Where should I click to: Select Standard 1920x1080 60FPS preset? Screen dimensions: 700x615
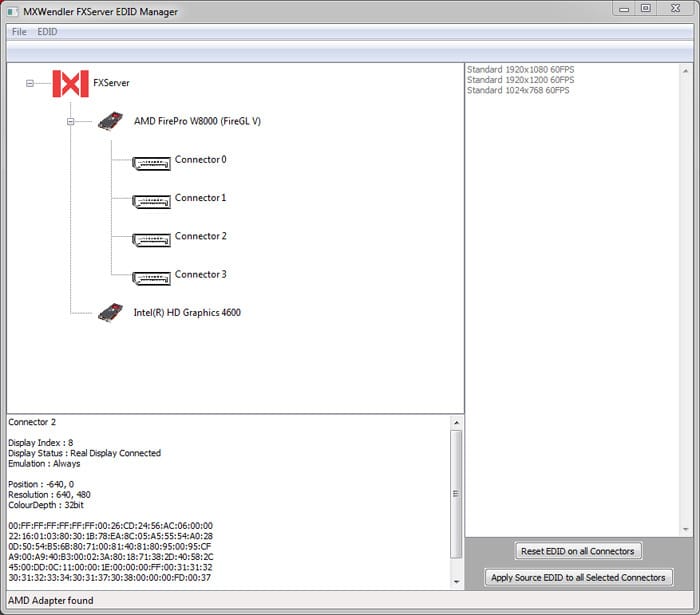click(x=518, y=69)
